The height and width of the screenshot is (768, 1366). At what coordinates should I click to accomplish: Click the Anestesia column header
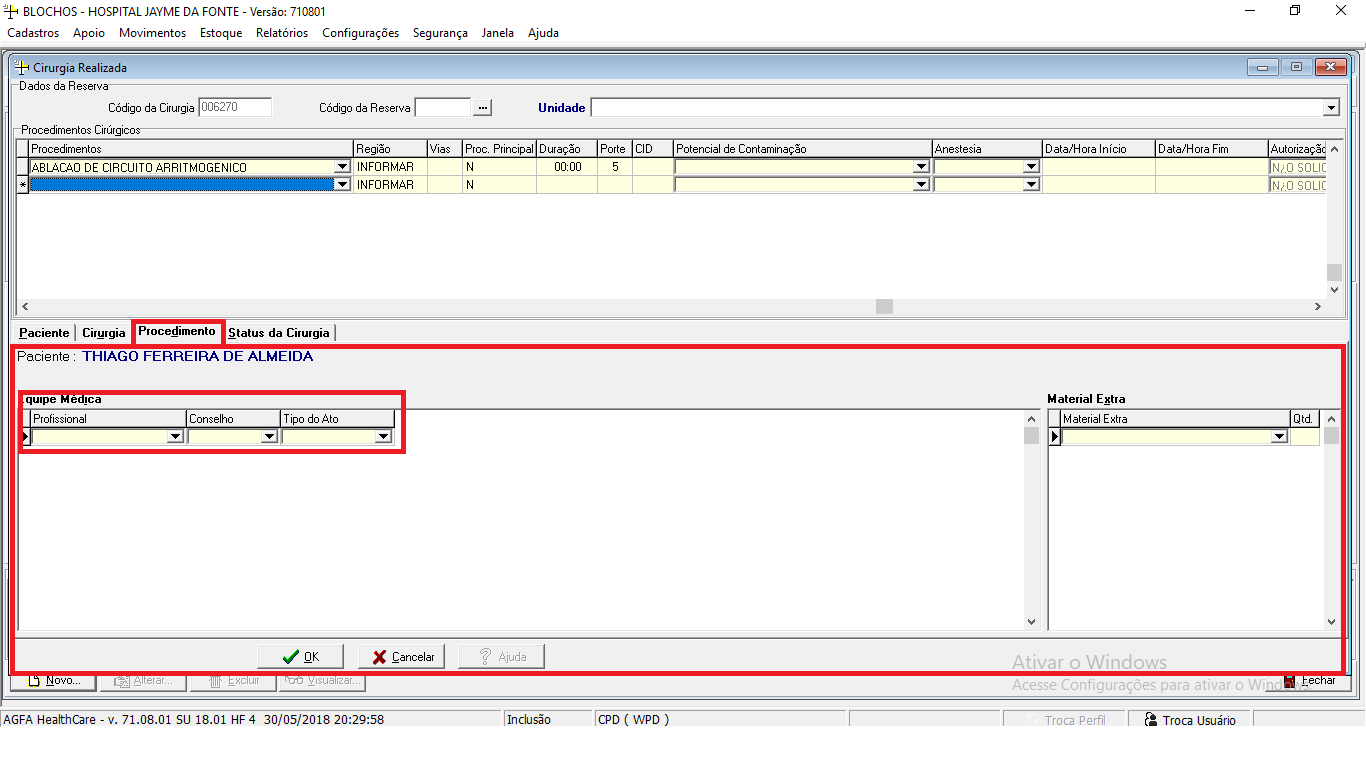coord(987,149)
